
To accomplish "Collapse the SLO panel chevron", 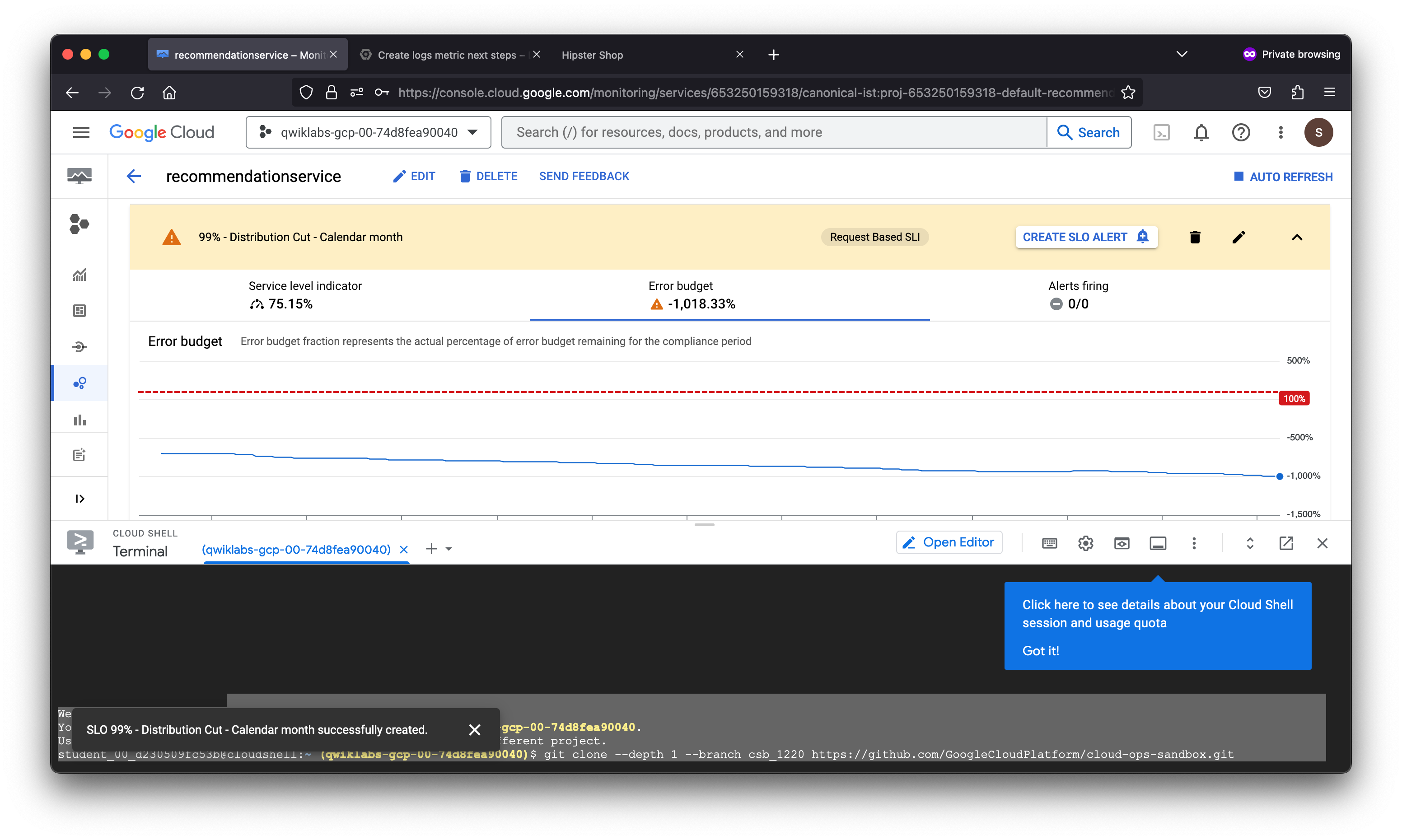I will 1297,237.
